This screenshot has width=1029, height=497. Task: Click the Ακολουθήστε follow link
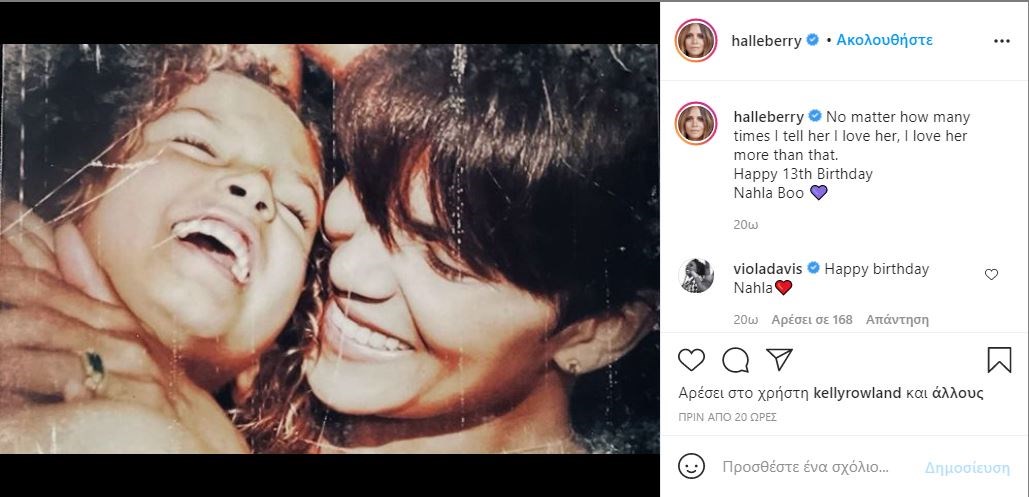(x=884, y=41)
